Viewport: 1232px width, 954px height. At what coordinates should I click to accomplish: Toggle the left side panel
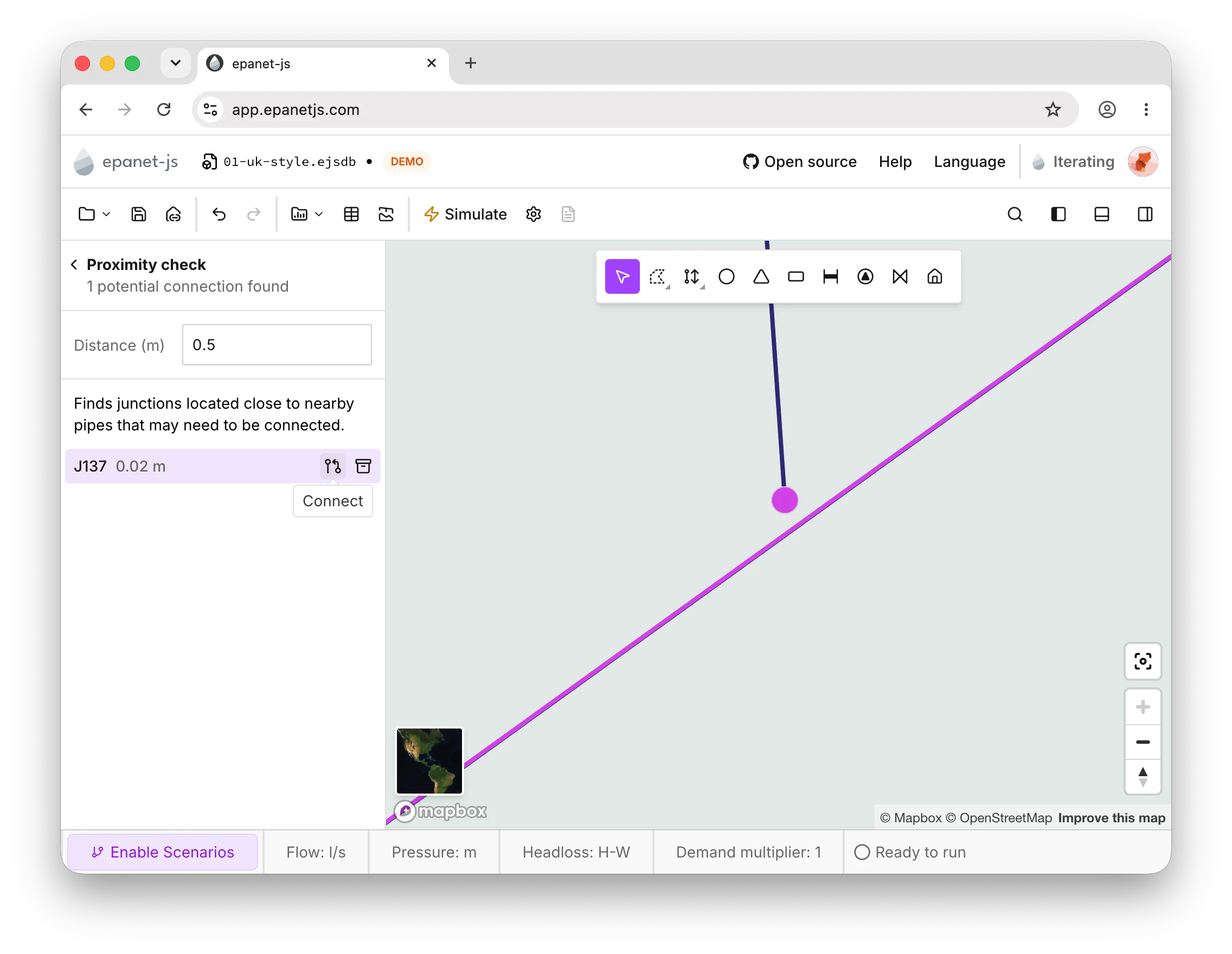tap(1058, 214)
